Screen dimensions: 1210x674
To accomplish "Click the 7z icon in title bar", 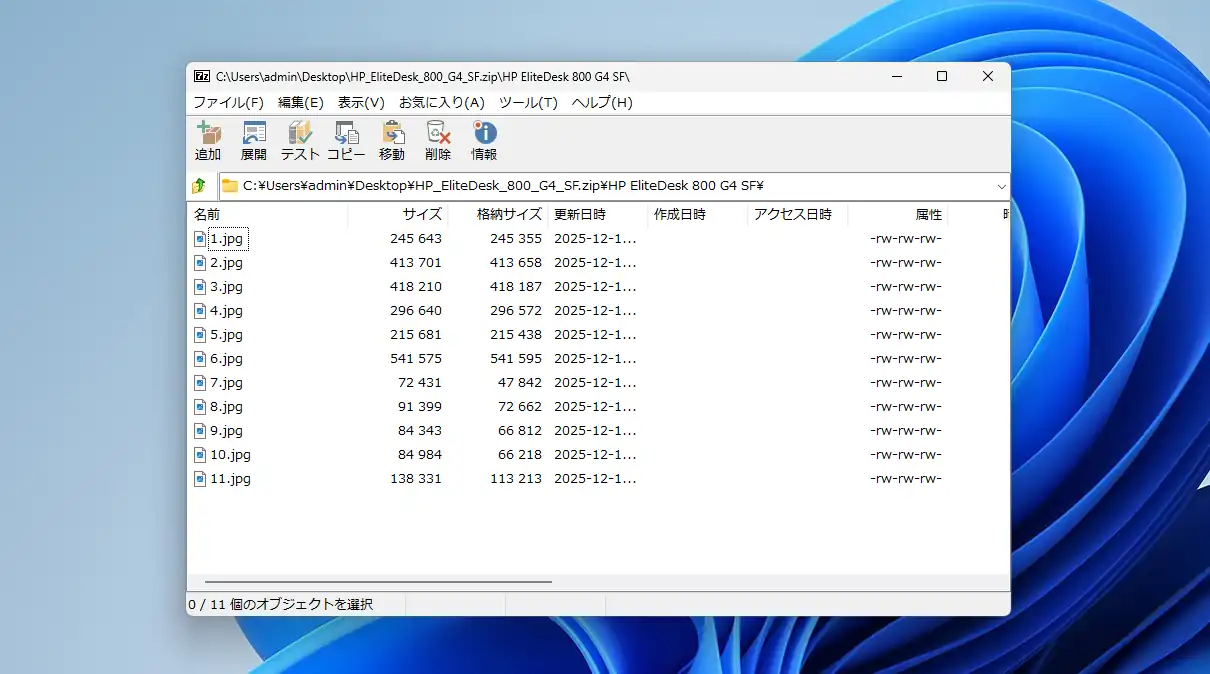I will click(201, 76).
